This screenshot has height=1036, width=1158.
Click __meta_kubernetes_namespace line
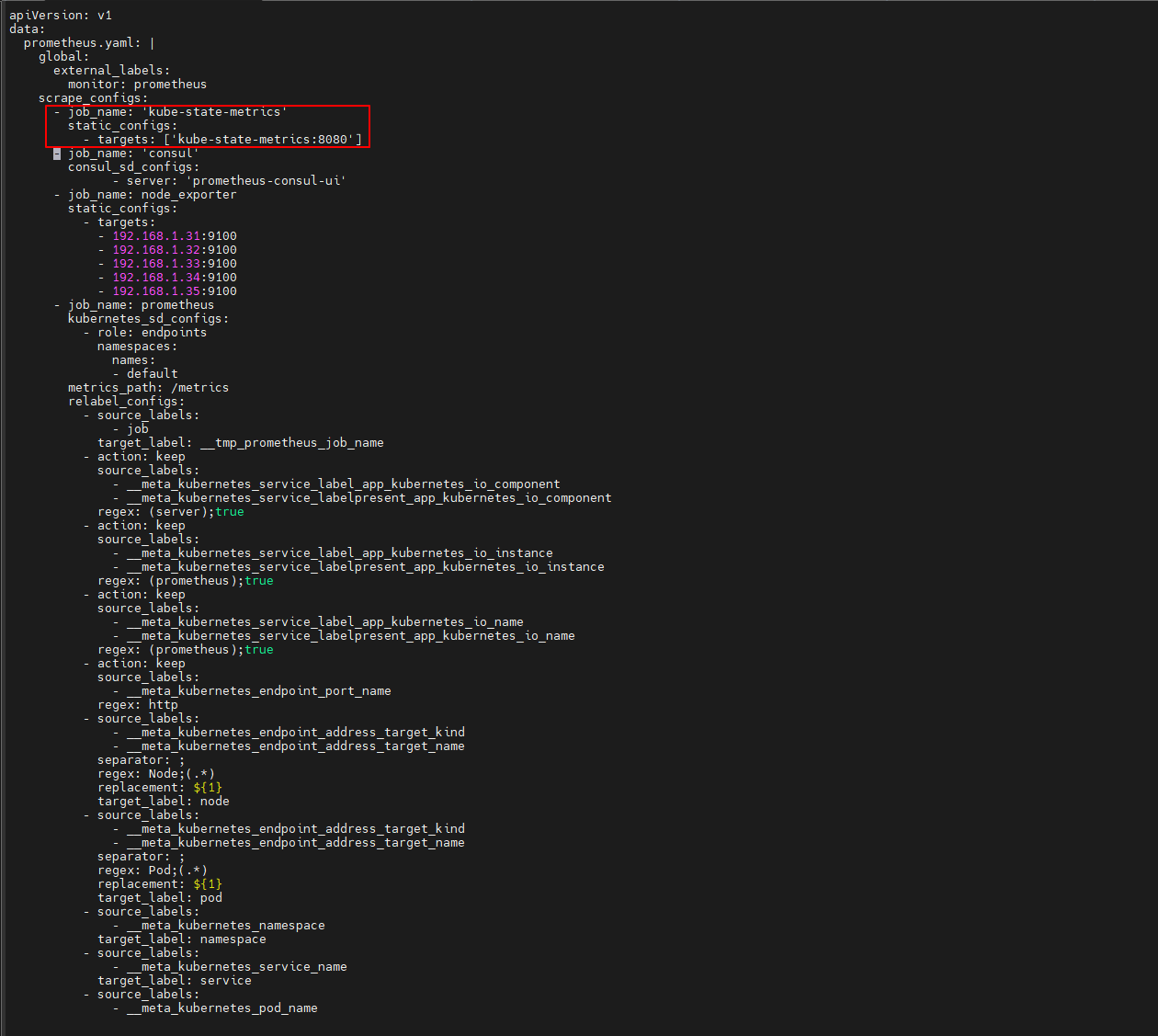[x=219, y=926]
